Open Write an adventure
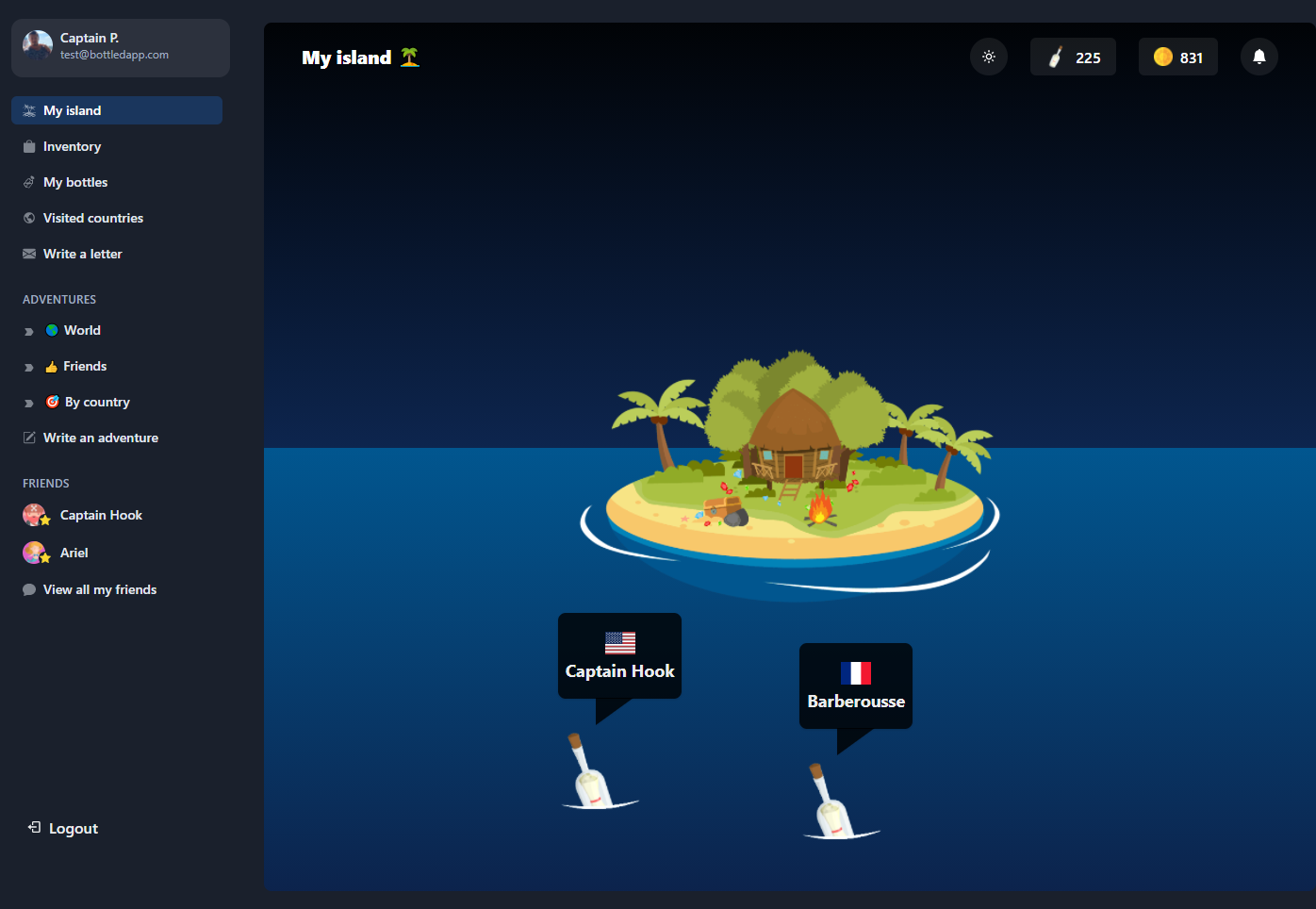1316x909 pixels. [117, 438]
